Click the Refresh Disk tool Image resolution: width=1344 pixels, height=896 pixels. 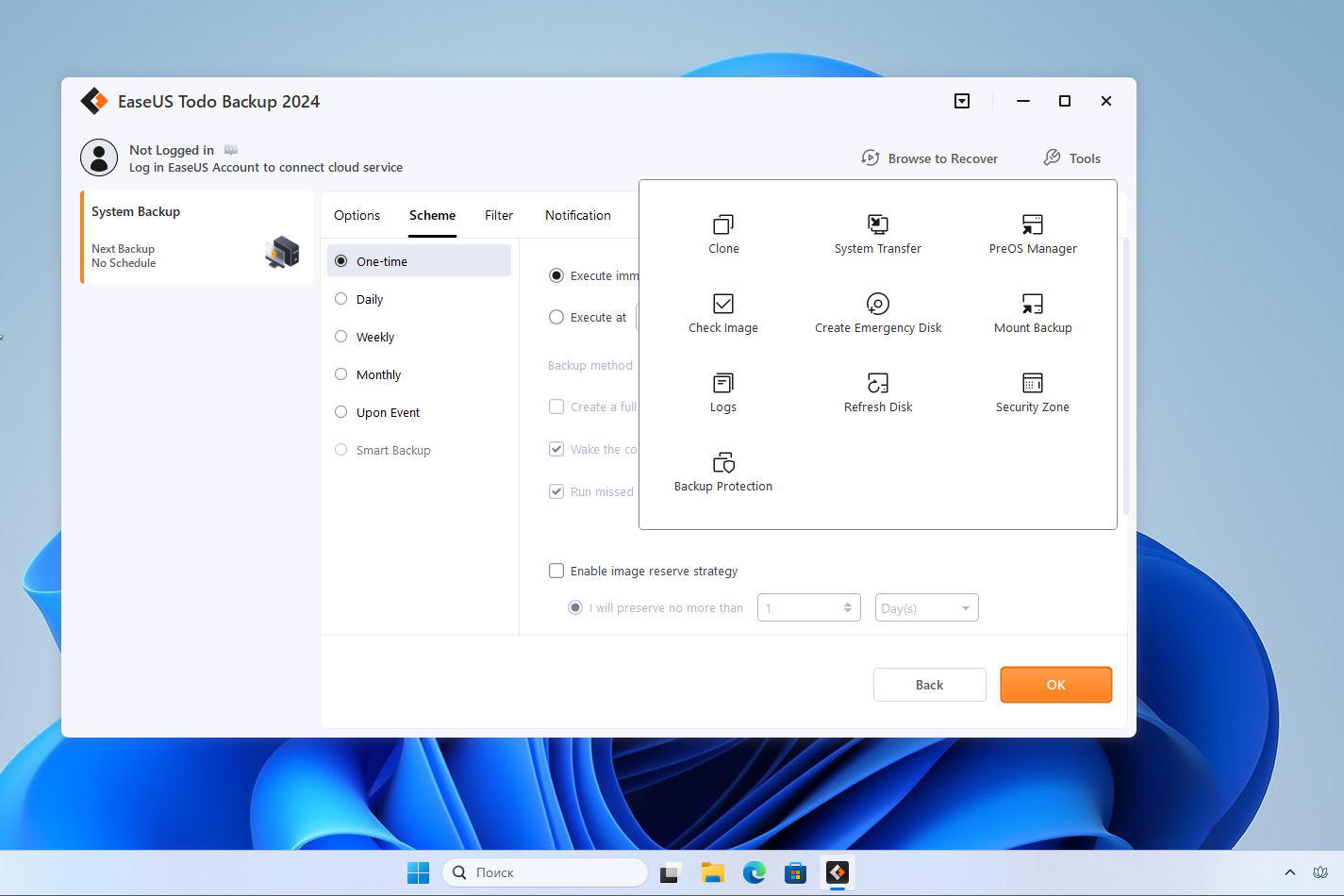coord(878,392)
